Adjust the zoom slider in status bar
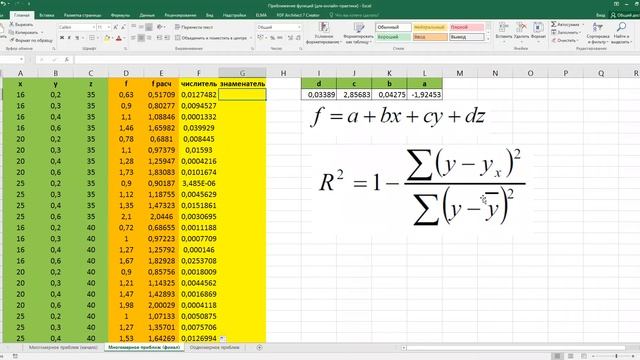Viewport: 640px width, 360px height. coord(616,356)
